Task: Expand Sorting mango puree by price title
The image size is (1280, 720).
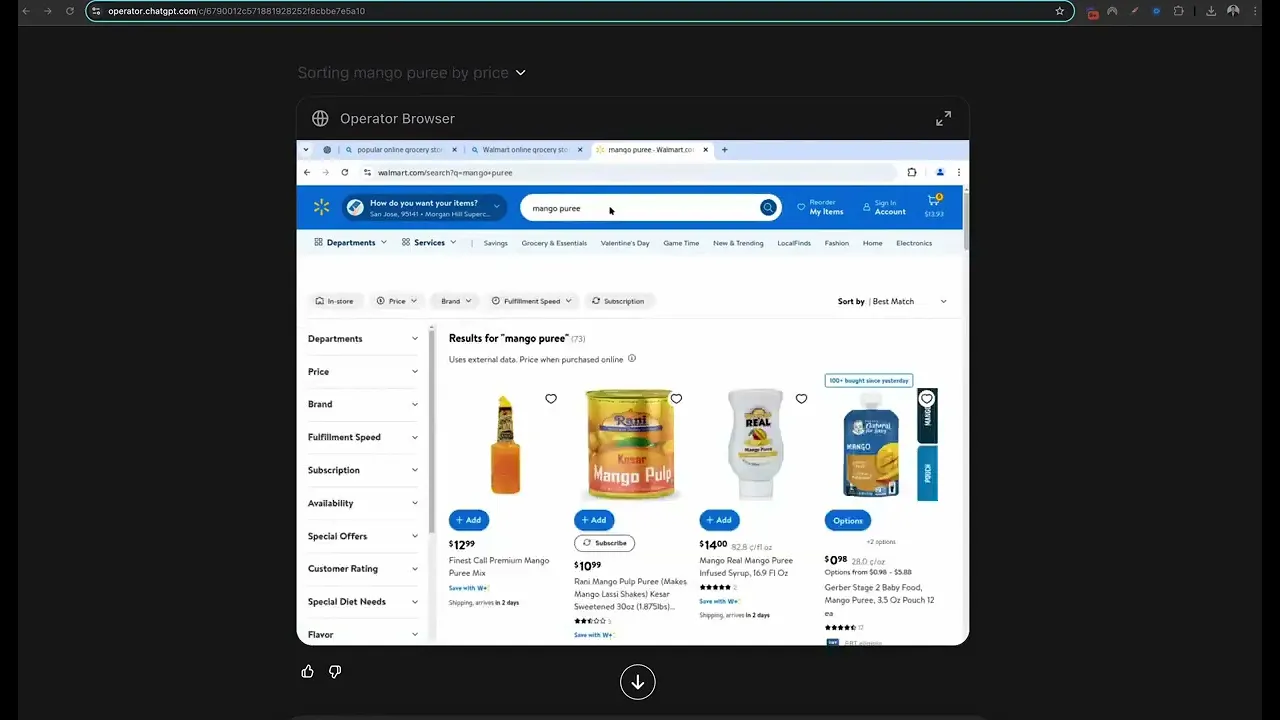Action: (412, 73)
